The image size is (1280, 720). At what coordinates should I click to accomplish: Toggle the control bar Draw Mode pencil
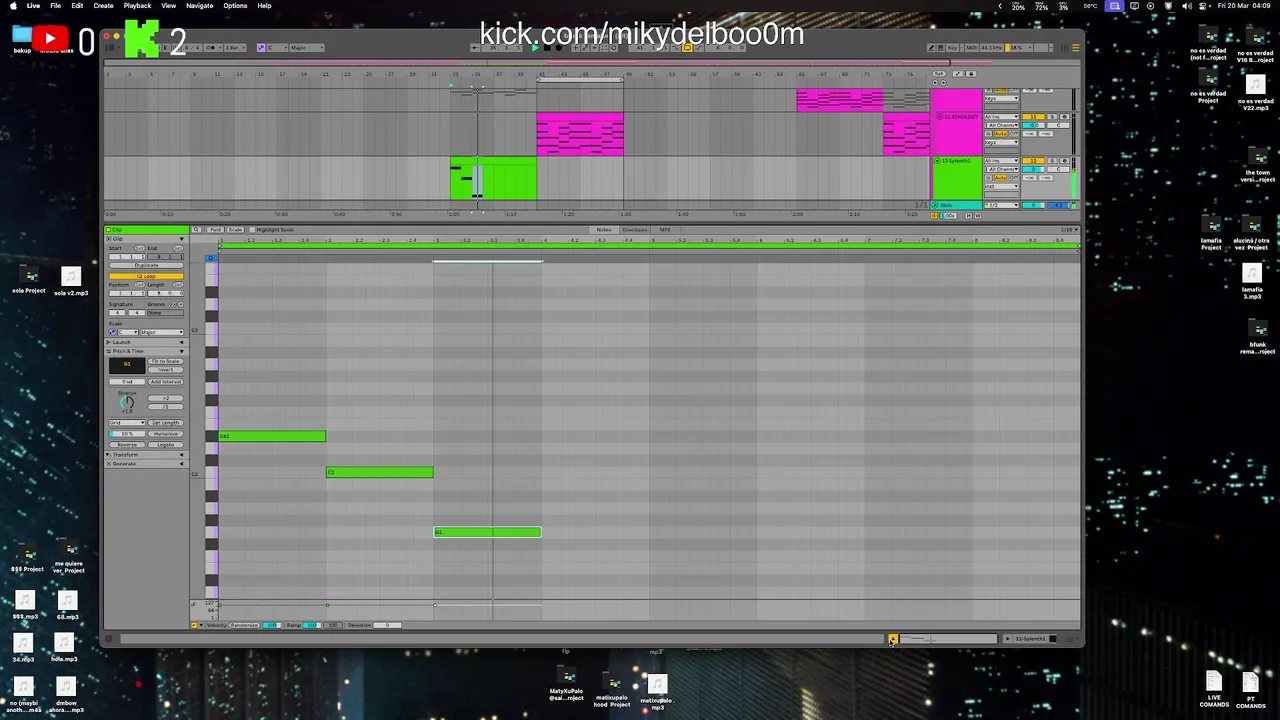click(x=930, y=47)
